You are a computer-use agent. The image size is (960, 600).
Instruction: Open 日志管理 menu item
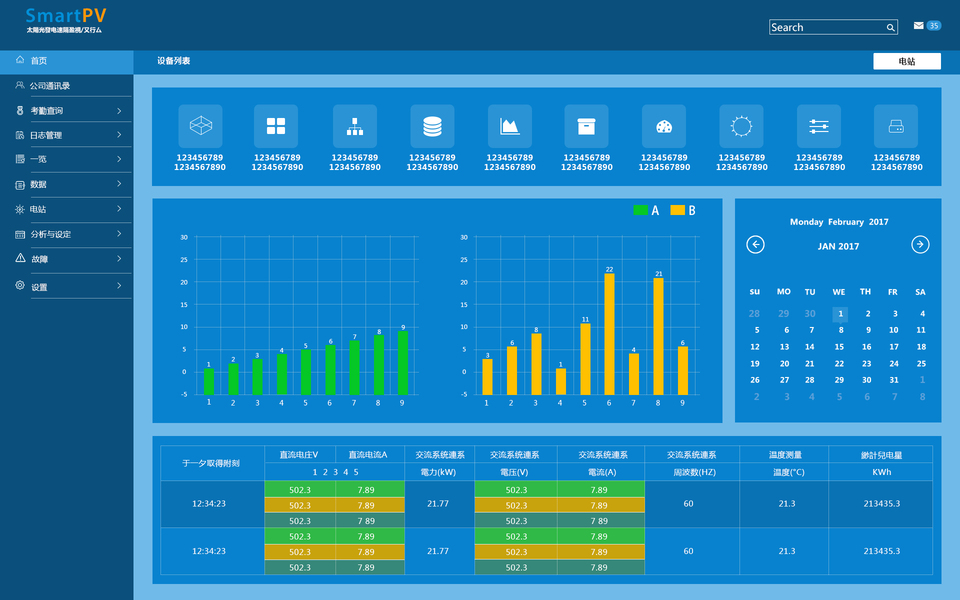(46, 135)
